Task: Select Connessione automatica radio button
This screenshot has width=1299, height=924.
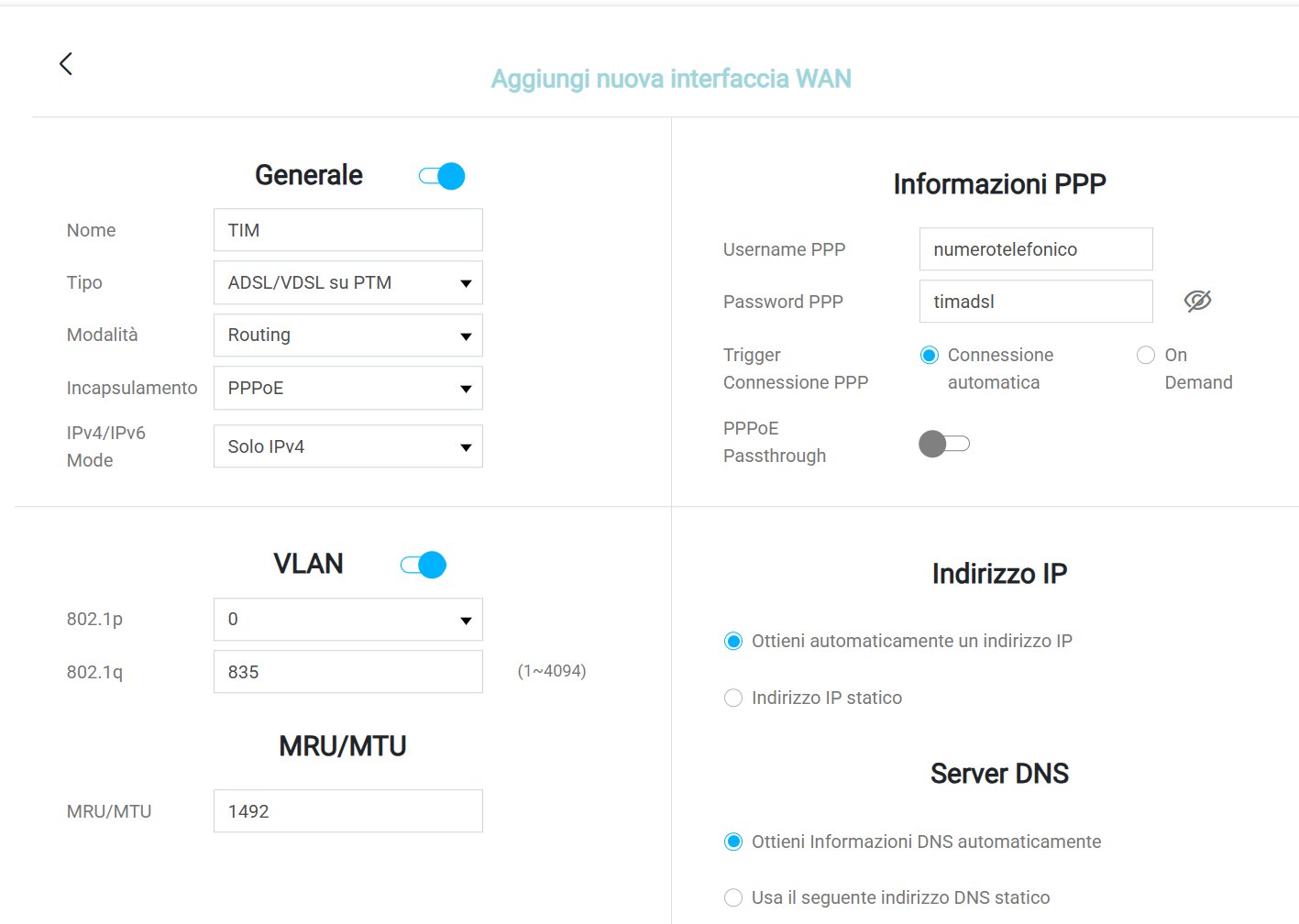Action: coord(930,355)
